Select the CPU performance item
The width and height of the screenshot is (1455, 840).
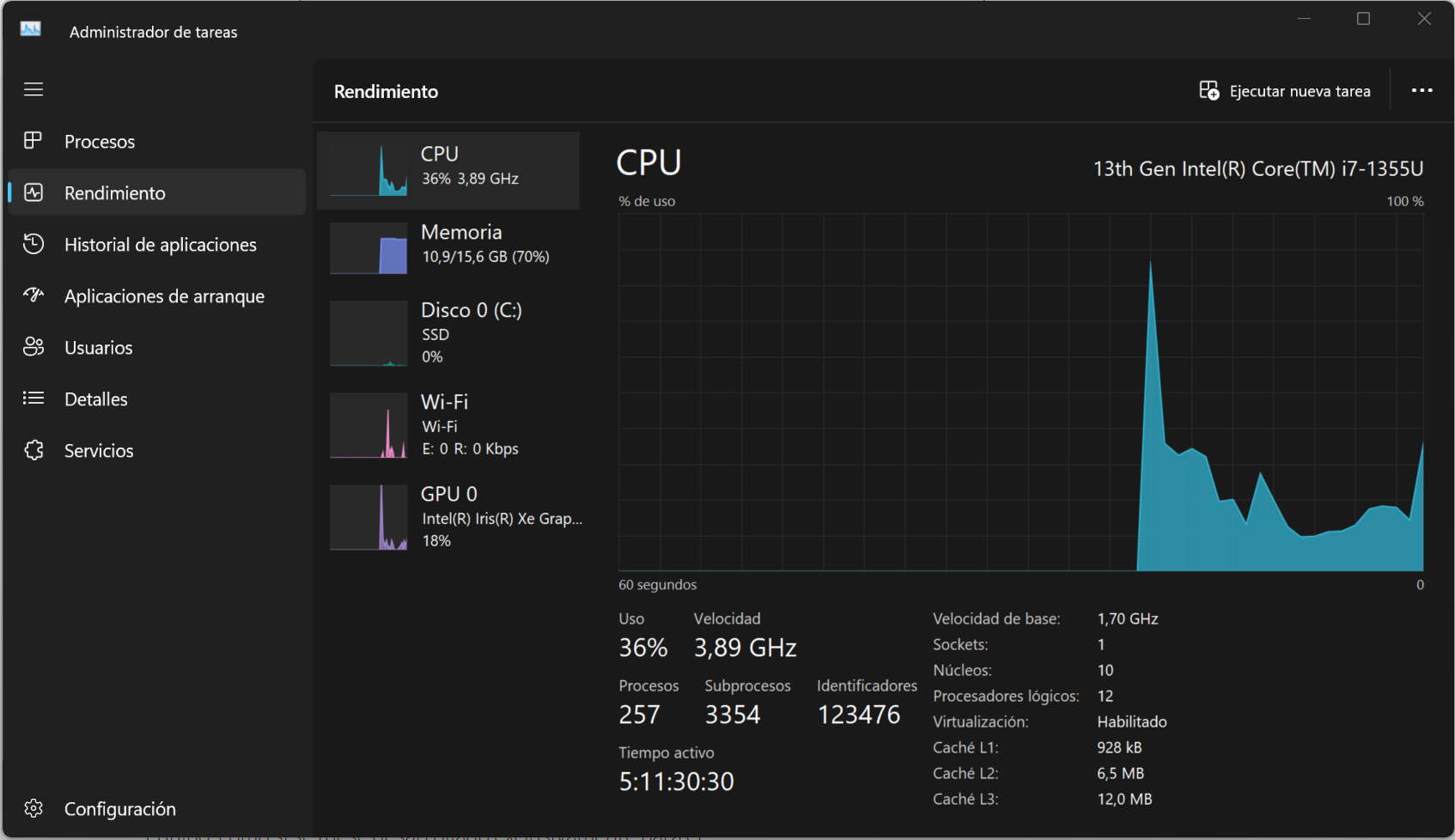click(448, 170)
